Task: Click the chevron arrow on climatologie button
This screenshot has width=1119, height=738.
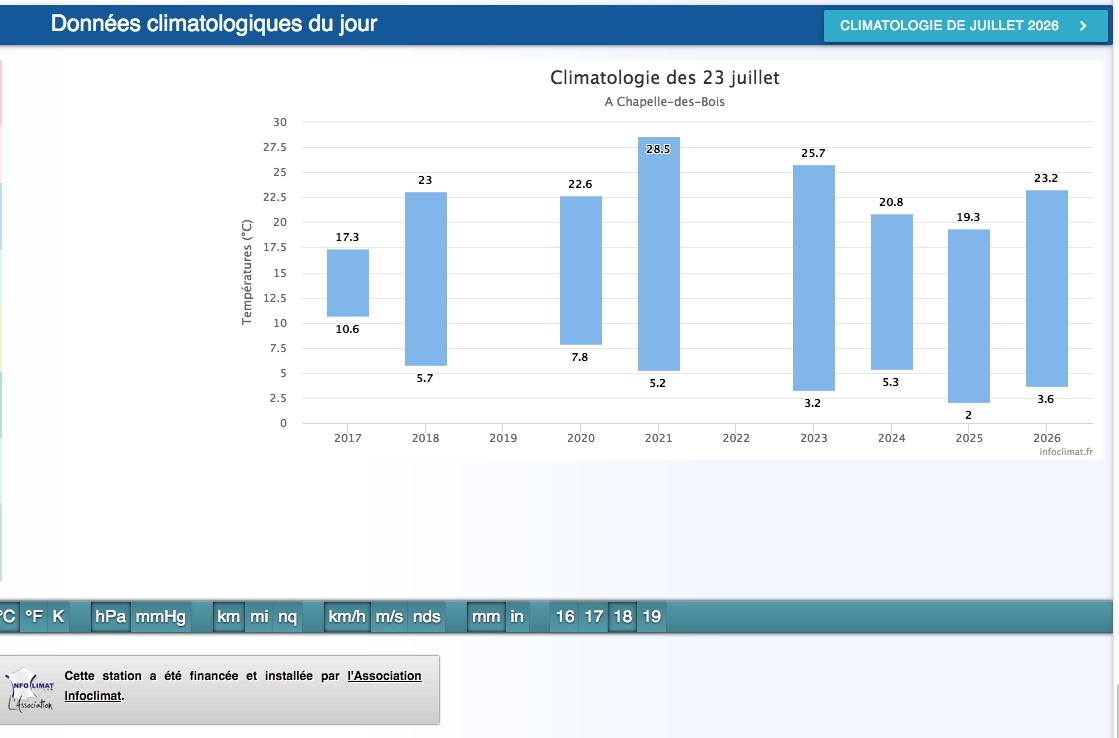Action: pyautogui.click(x=1083, y=26)
